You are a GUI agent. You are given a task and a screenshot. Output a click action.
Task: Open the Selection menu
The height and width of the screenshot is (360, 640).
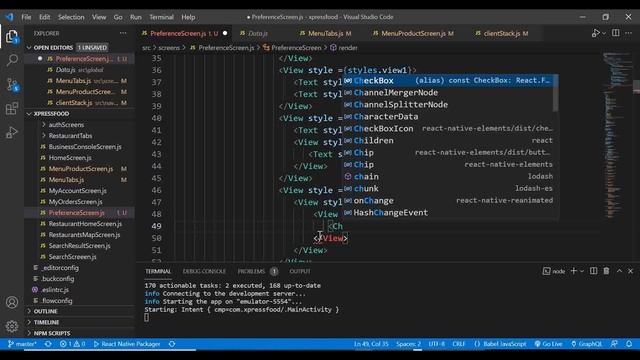[x=71, y=17]
